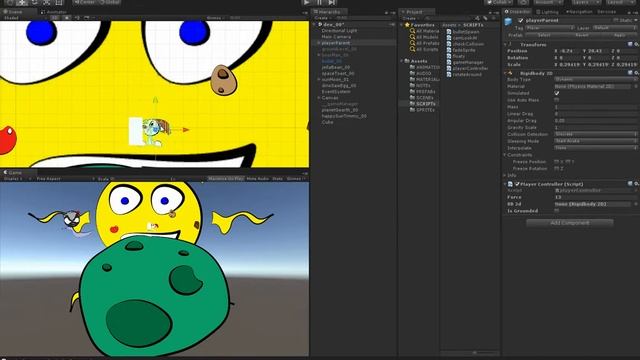
Task: Select the playerController script icon
Action: [449, 69]
